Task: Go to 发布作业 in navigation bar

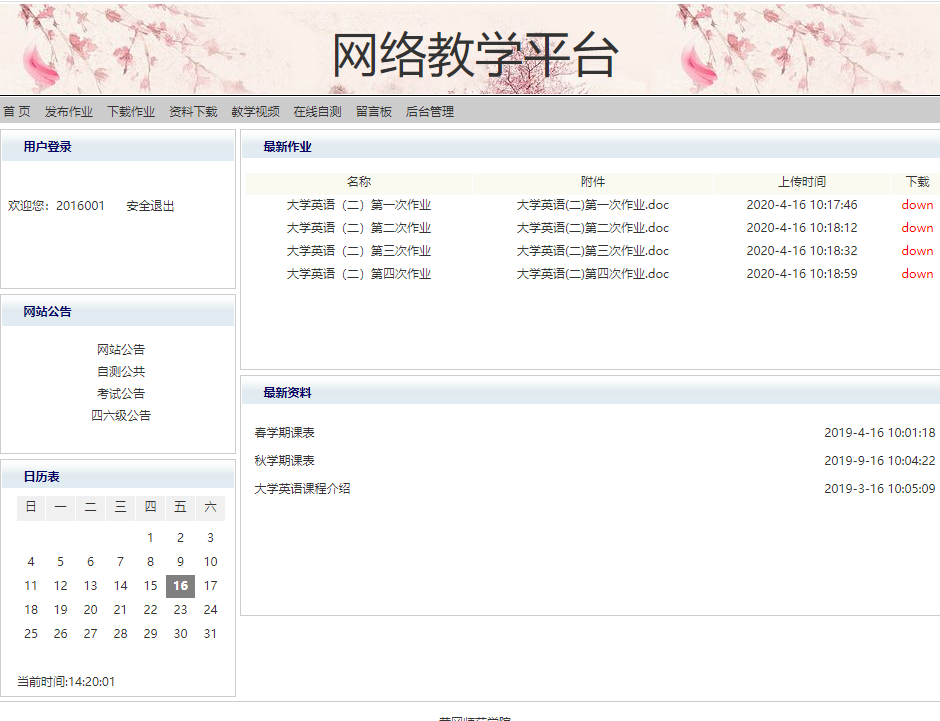Action: tap(69, 112)
